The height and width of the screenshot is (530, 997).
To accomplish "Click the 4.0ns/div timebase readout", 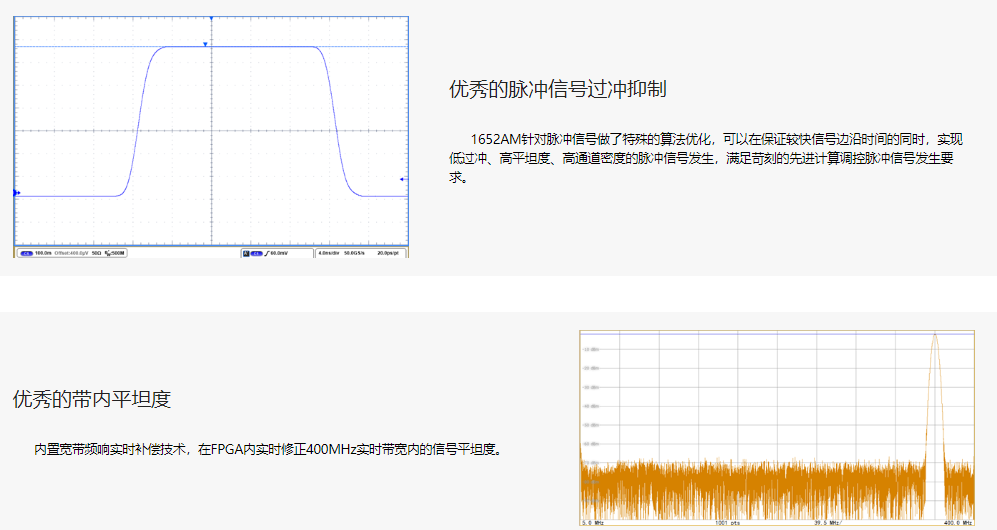I will pyautogui.click(x=329, y=253).
